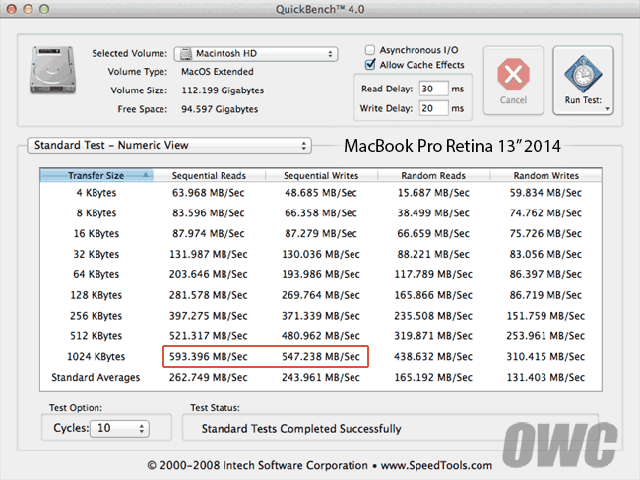Viewport: 640px width, 480px height.
Task: Click 15.687 MB/Sec random reads cell
Action: click(x=433, y=193)
